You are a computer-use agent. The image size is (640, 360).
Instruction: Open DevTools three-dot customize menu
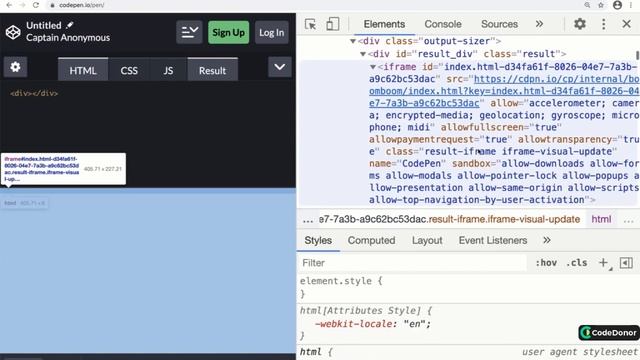603,24
